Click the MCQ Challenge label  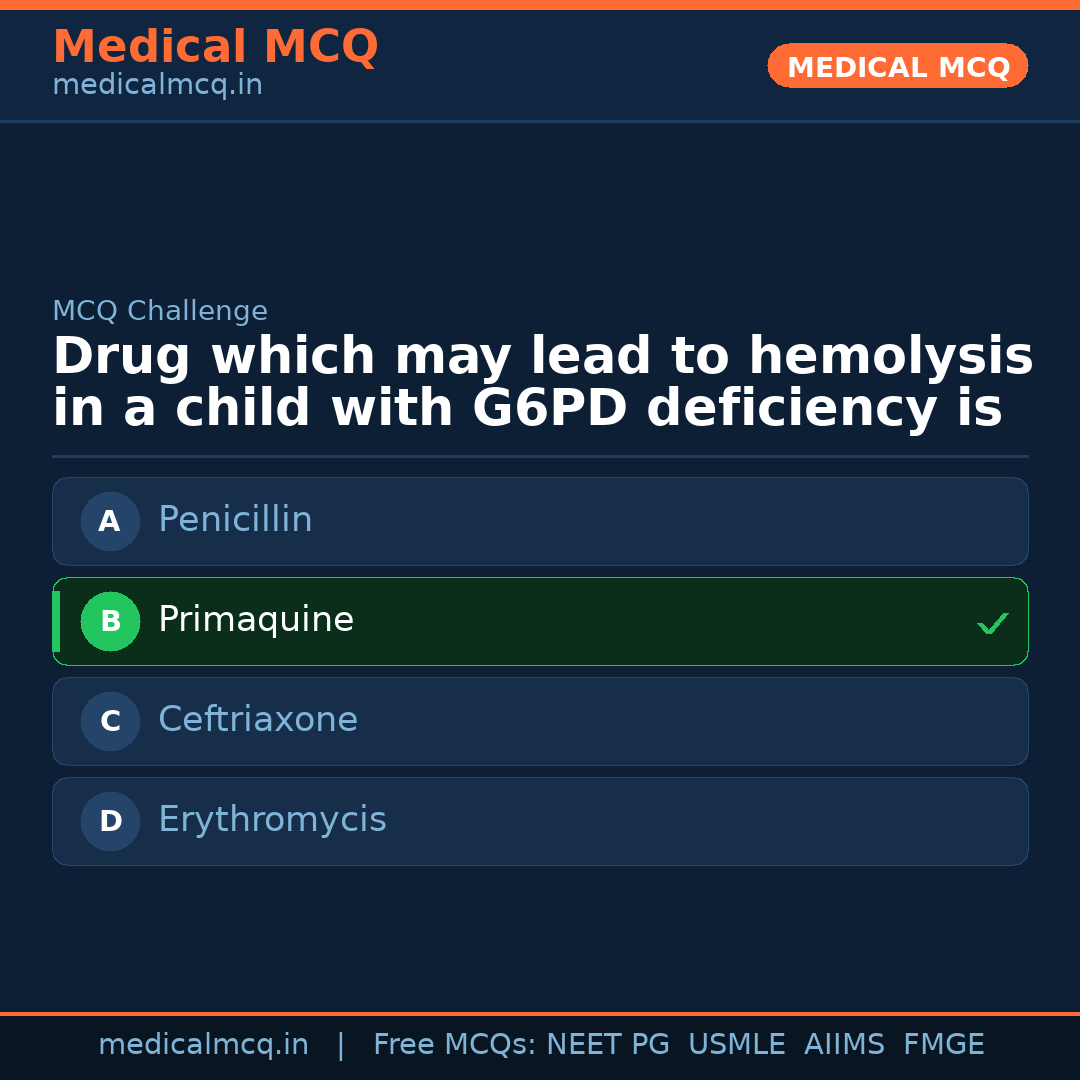pyautogui.click(x=160, y=311)
